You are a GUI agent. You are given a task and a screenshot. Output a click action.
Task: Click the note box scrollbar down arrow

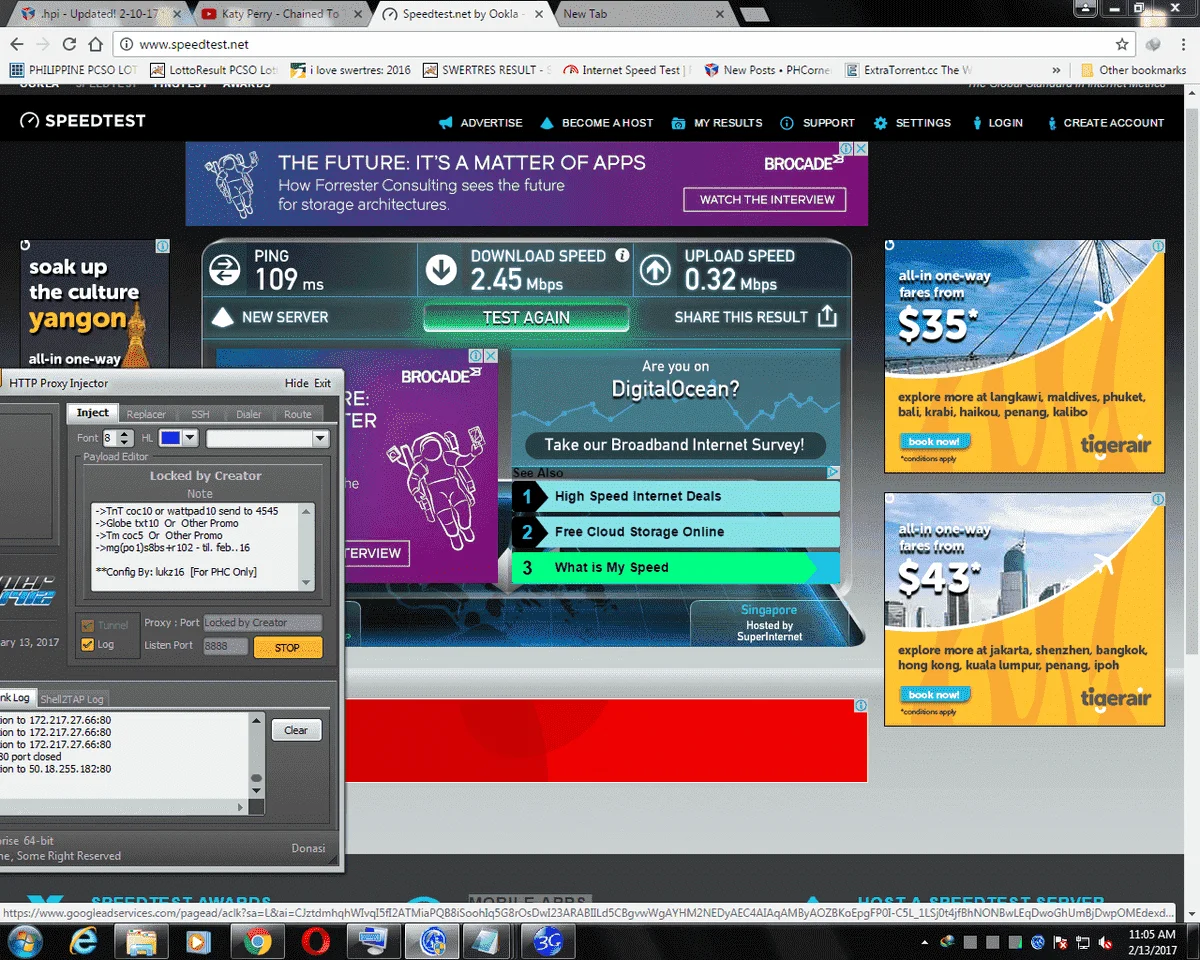(307, 582)
